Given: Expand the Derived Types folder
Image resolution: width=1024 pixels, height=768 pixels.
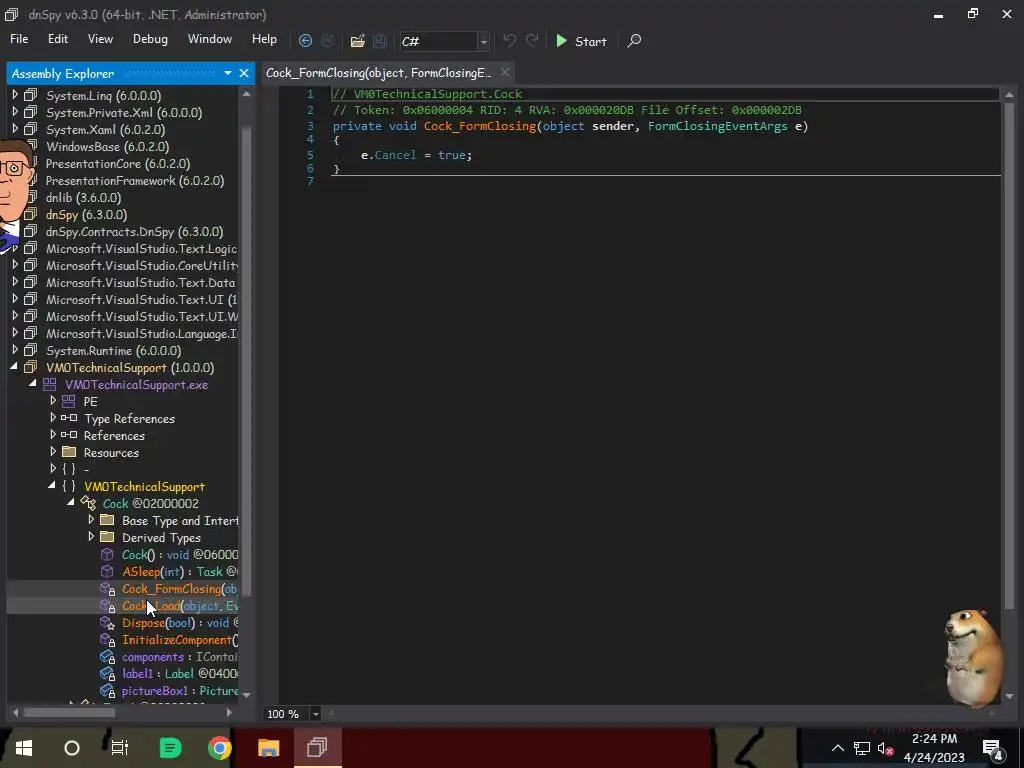Looking at the screenshot, I should (91, 537).
